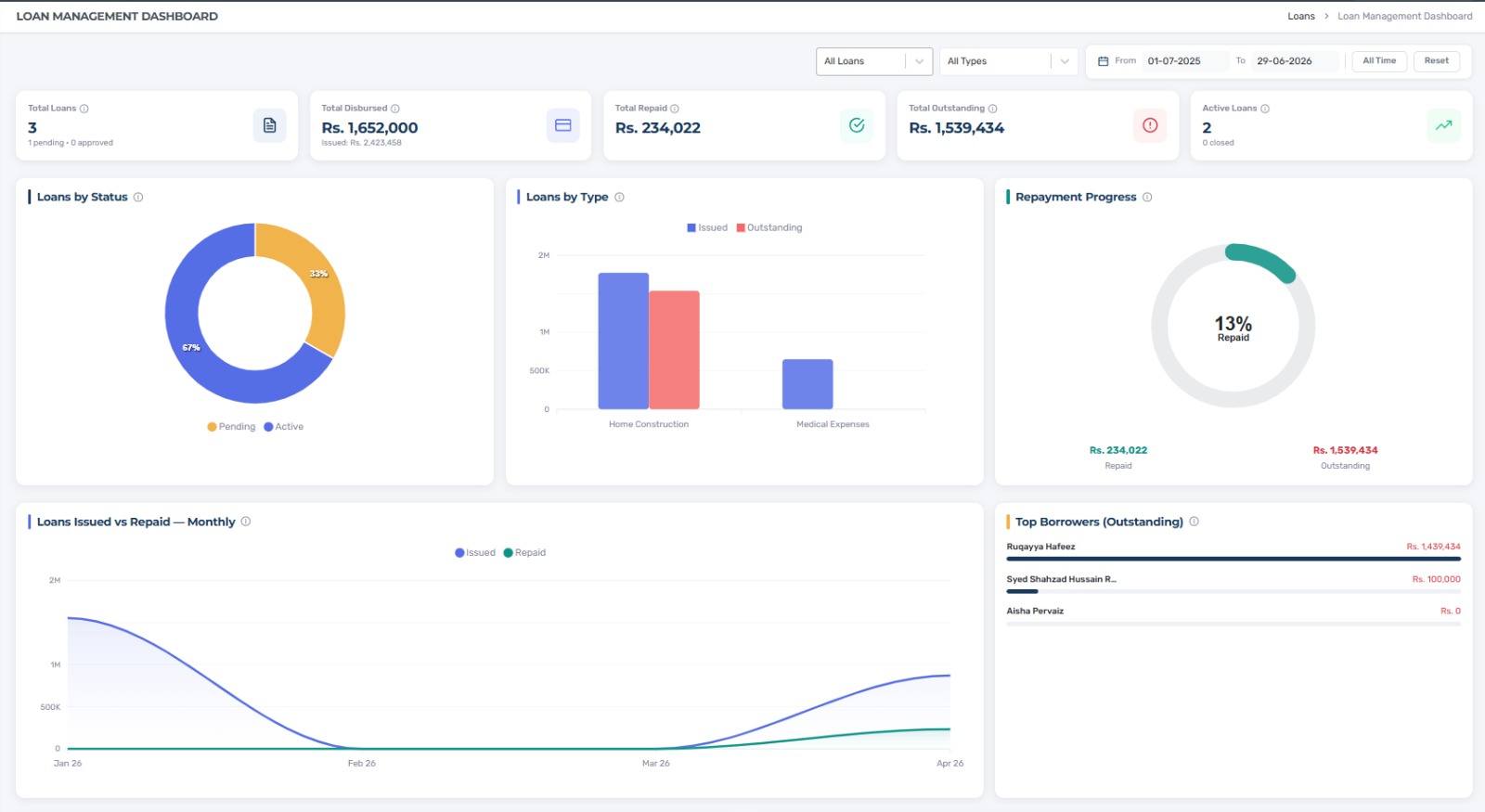This screenshot has width=1485, height=812.
Task: Click the info icon next to Top Borrowers
Action: pos(1194,522)
